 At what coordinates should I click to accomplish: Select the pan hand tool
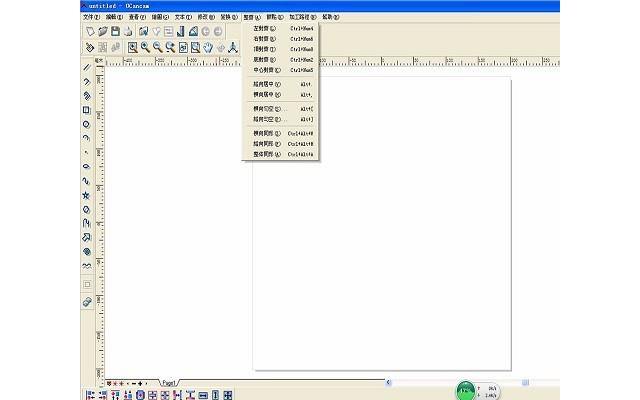click(208, 48)
